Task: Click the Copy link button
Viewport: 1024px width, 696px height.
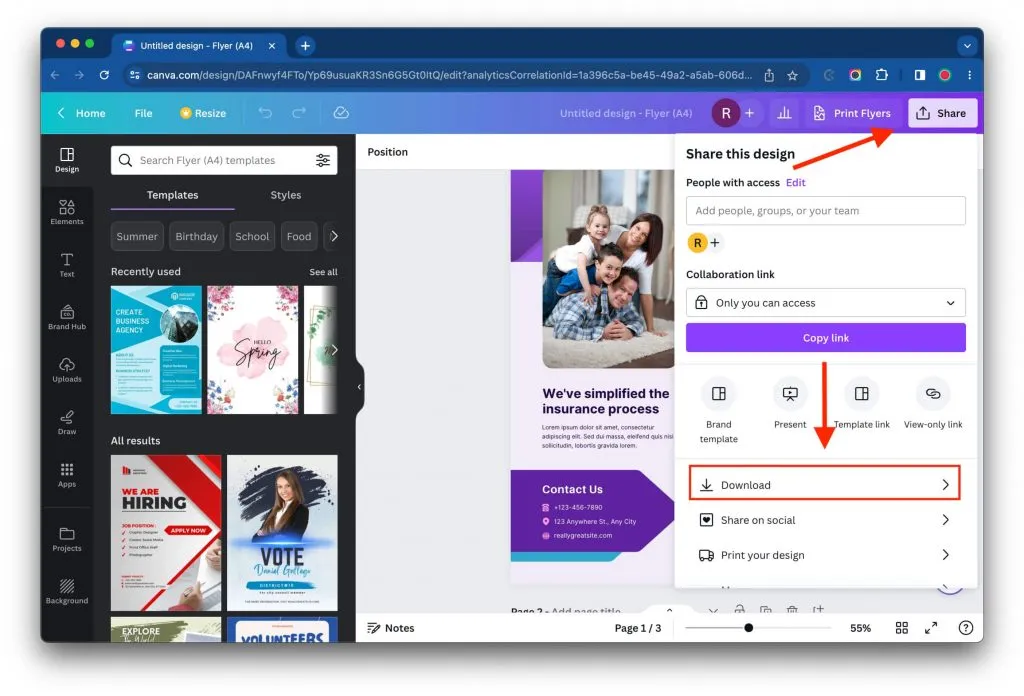Action: 824,337
